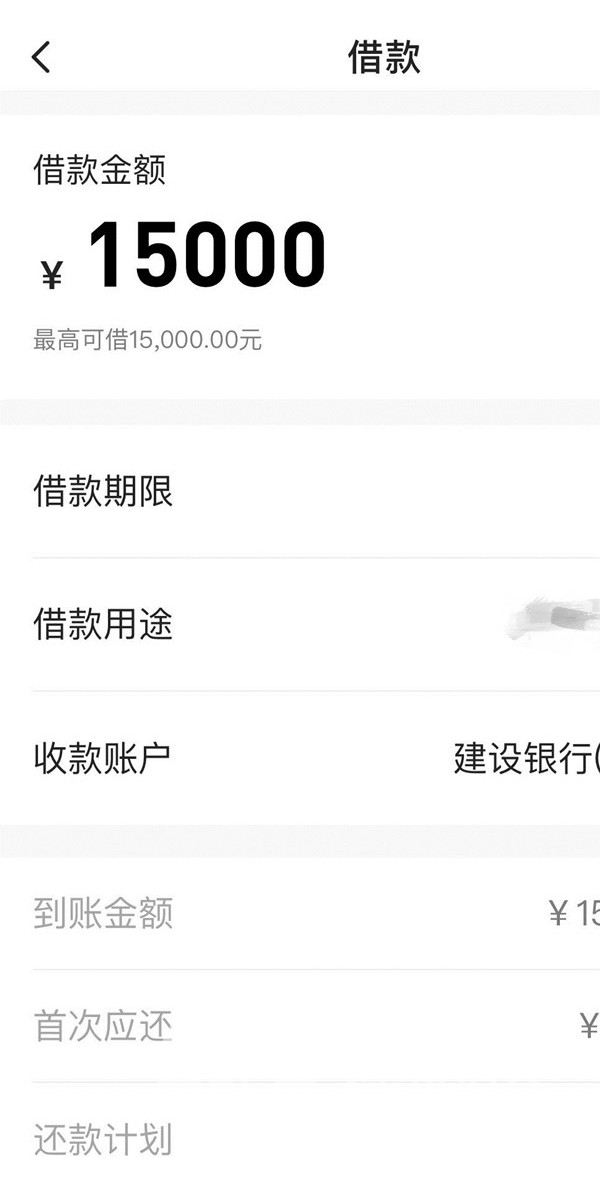Open the 借款用途 row

[300, 624]
